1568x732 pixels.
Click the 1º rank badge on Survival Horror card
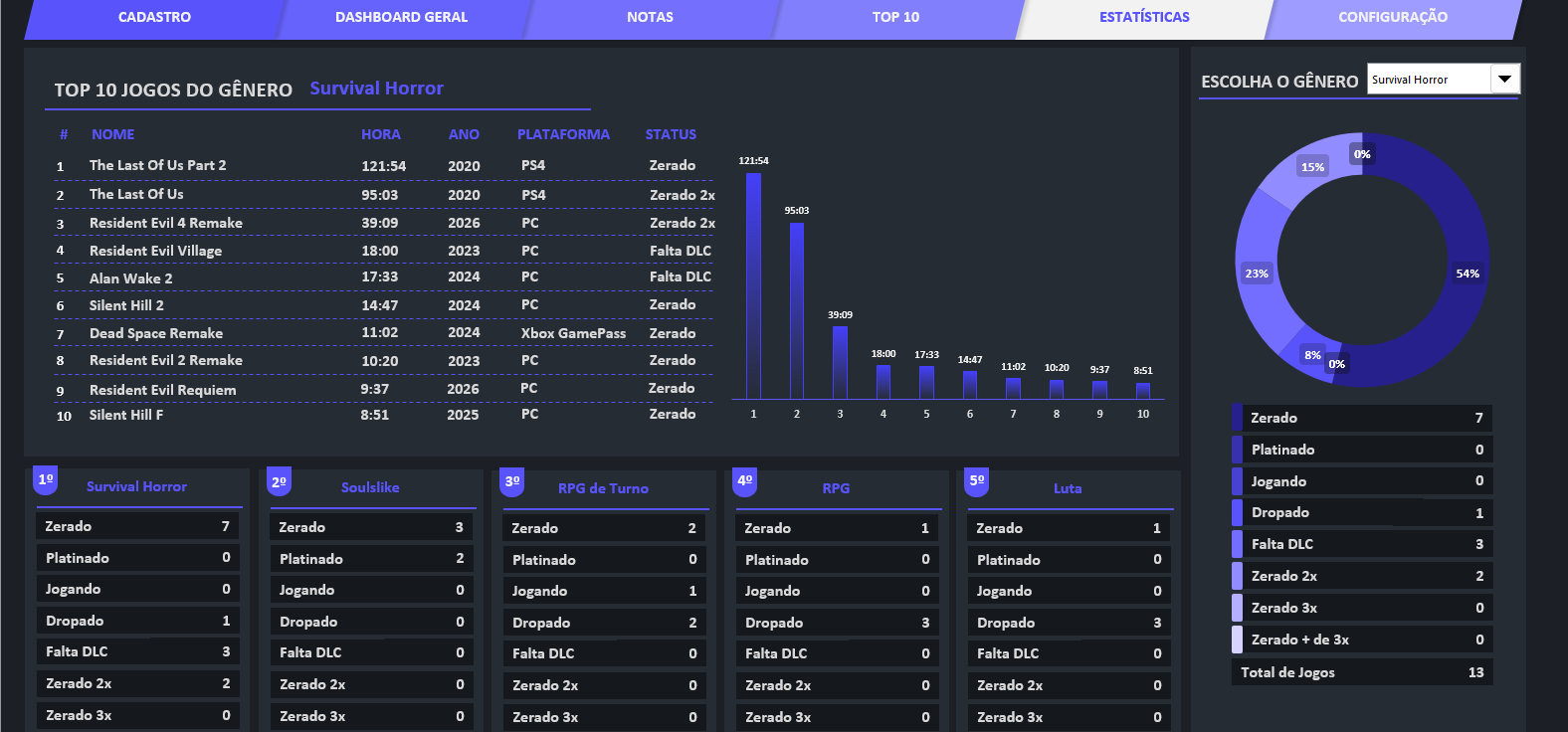[45, 480]
